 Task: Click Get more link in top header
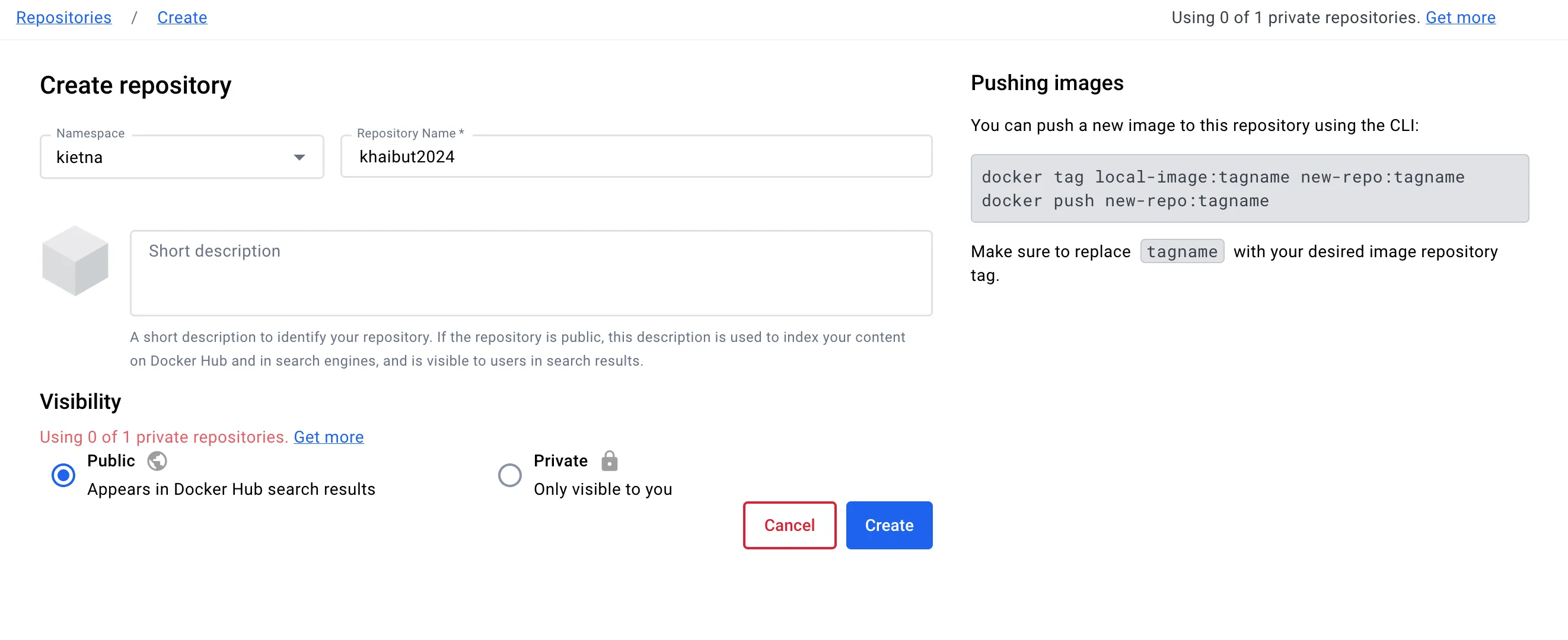click(x=1461, y=18)
